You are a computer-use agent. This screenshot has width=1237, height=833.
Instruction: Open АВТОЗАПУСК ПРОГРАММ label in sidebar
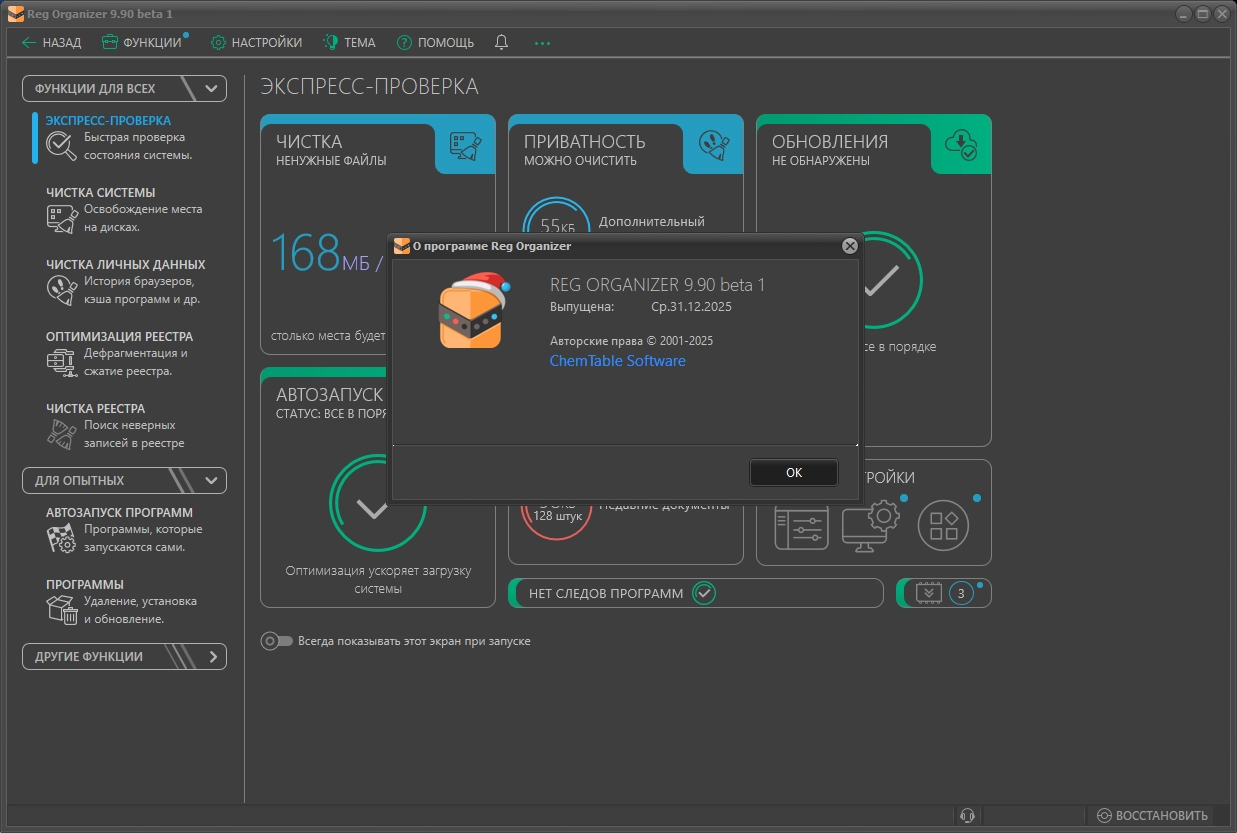click(120, 513)
